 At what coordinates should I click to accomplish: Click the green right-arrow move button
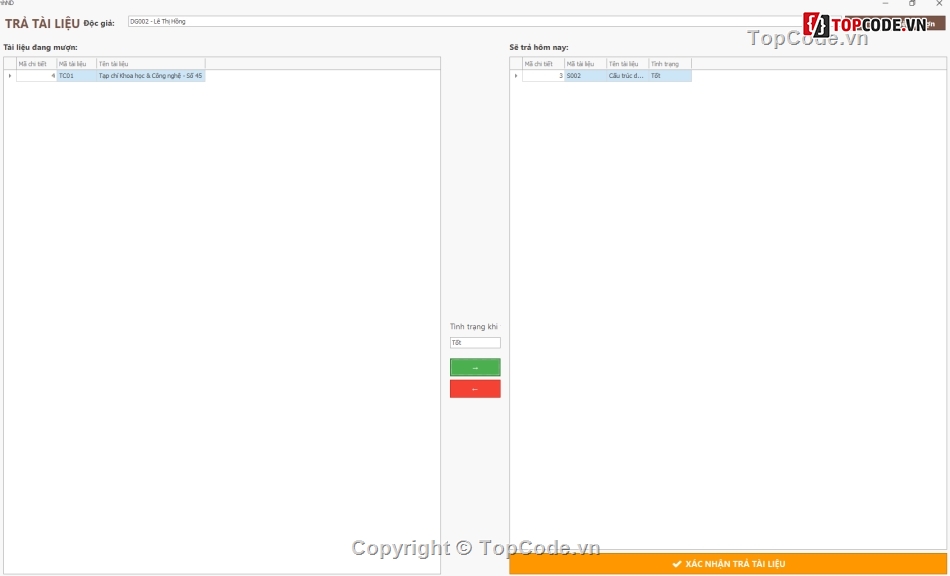coord(475,368)
